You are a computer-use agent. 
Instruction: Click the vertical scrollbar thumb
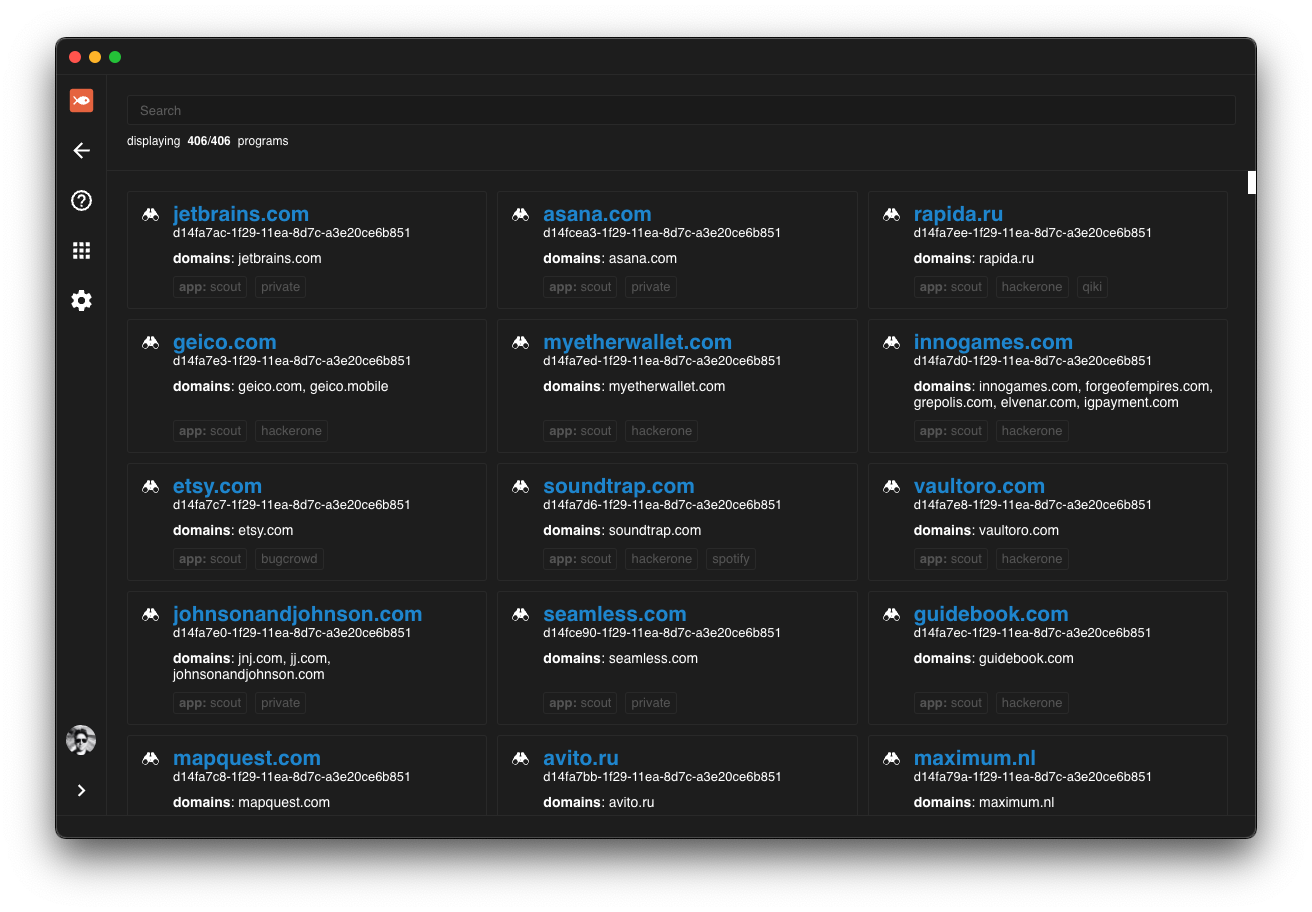(x=1251, y=182)
